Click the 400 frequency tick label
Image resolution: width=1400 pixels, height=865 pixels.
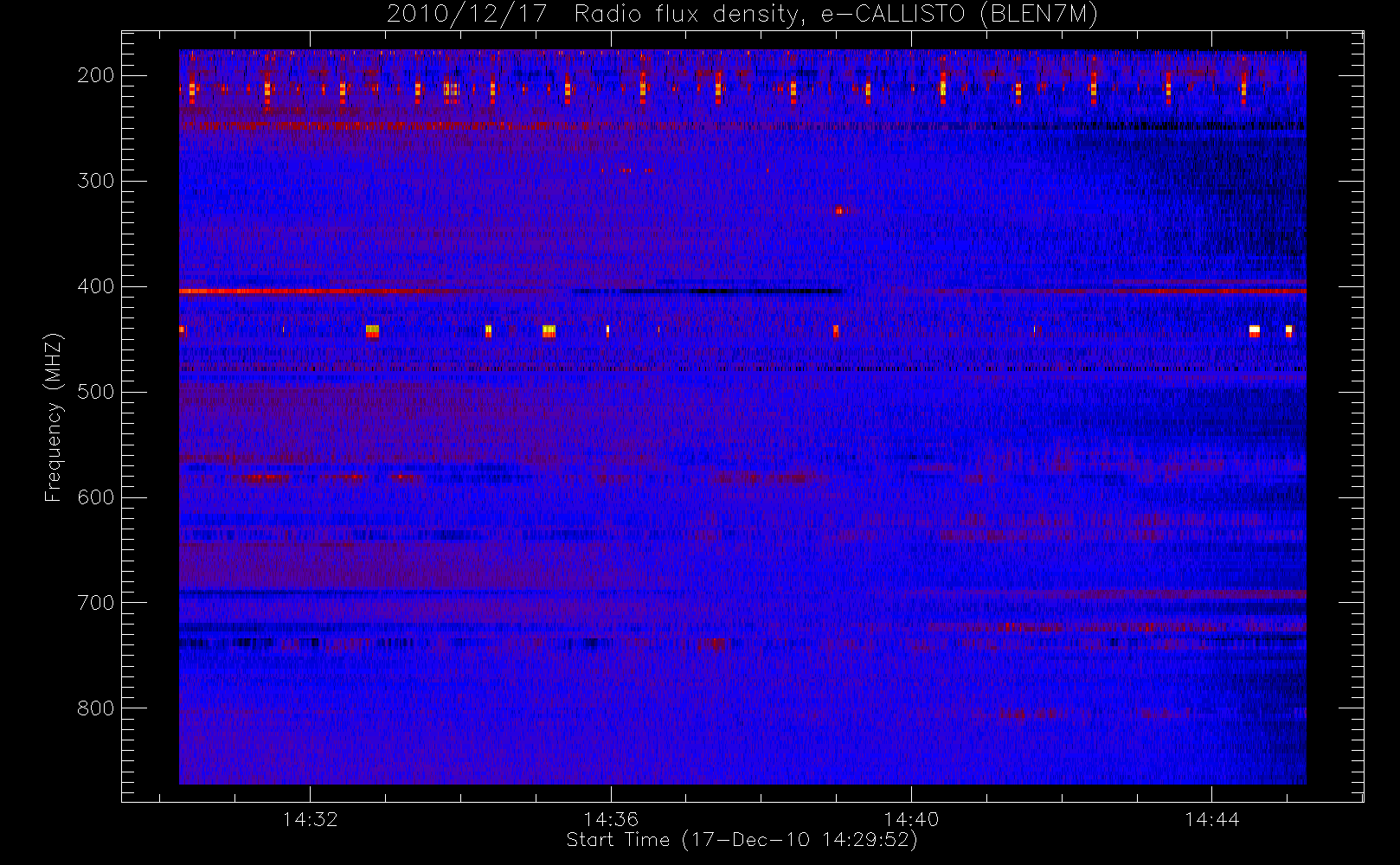(x=96, y=286)
